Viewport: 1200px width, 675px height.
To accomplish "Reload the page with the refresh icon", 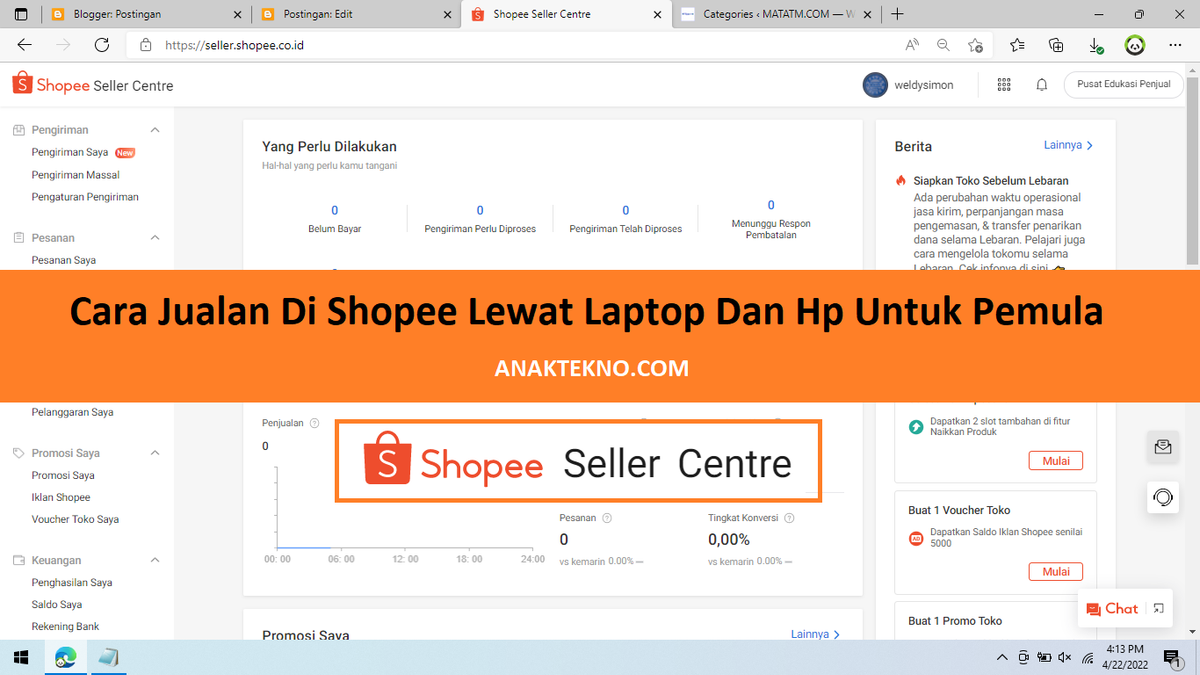I will point(101,45).
